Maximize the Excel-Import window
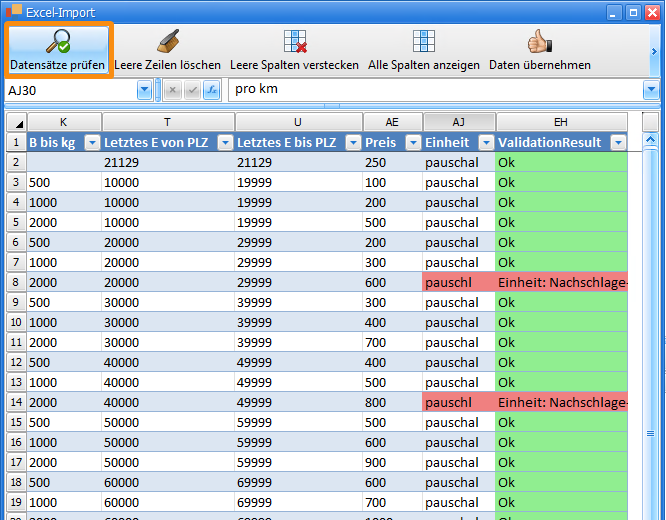 (x=633, y=13)
